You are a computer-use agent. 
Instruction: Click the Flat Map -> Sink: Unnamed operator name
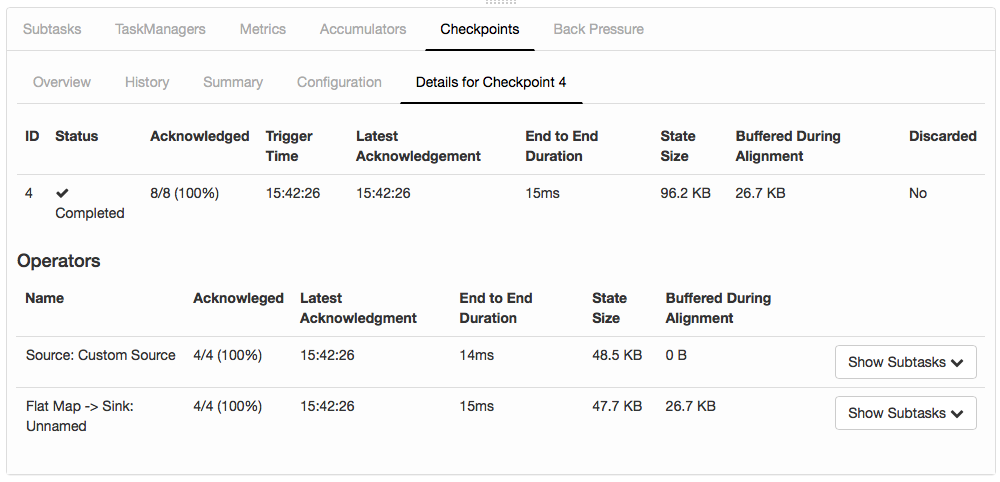79,416
